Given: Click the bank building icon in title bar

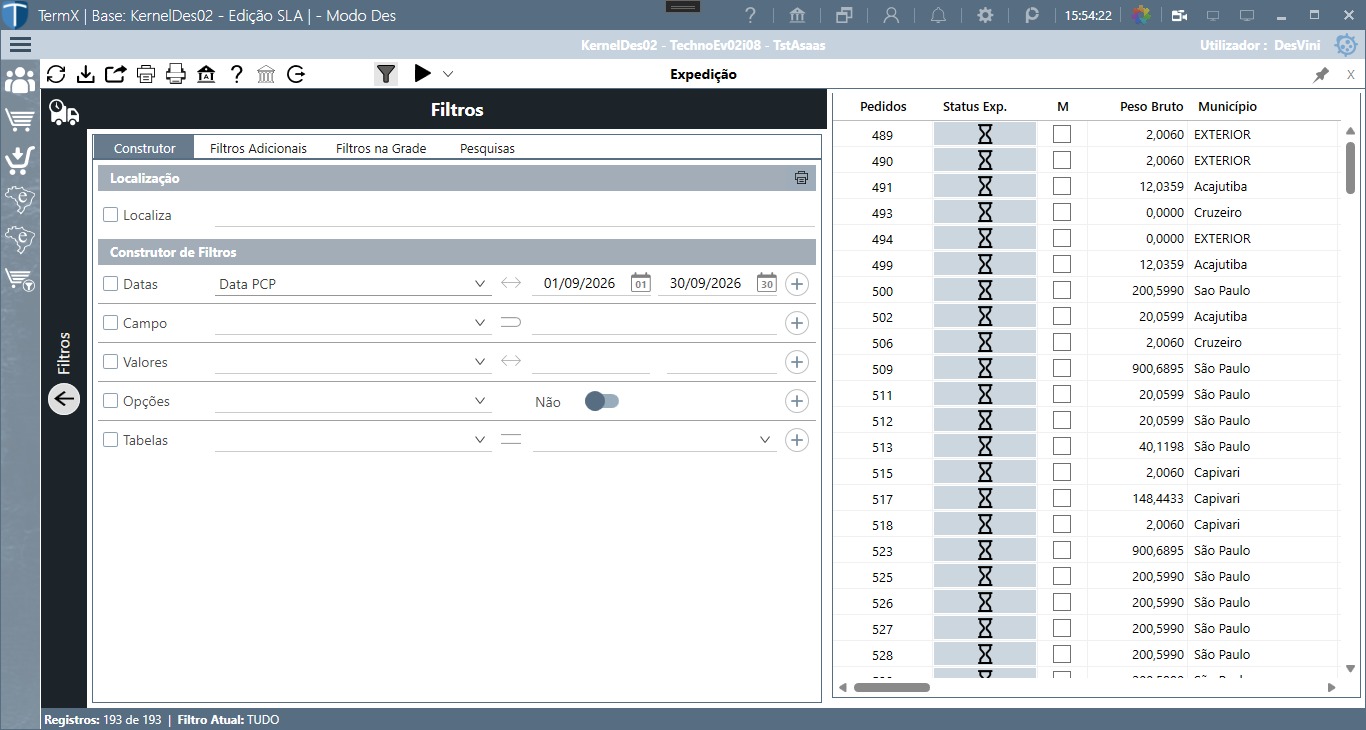Looking at the screenshot, I should tap(798, 15).
